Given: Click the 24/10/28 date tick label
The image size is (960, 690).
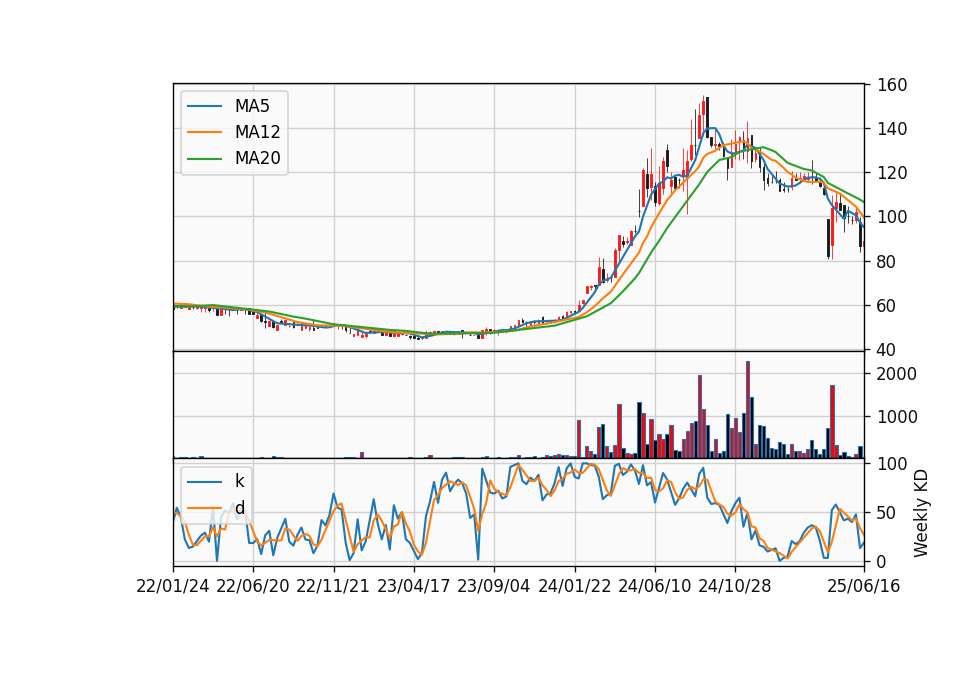Looking at the screenshot, I should click(x=735, y=586).
